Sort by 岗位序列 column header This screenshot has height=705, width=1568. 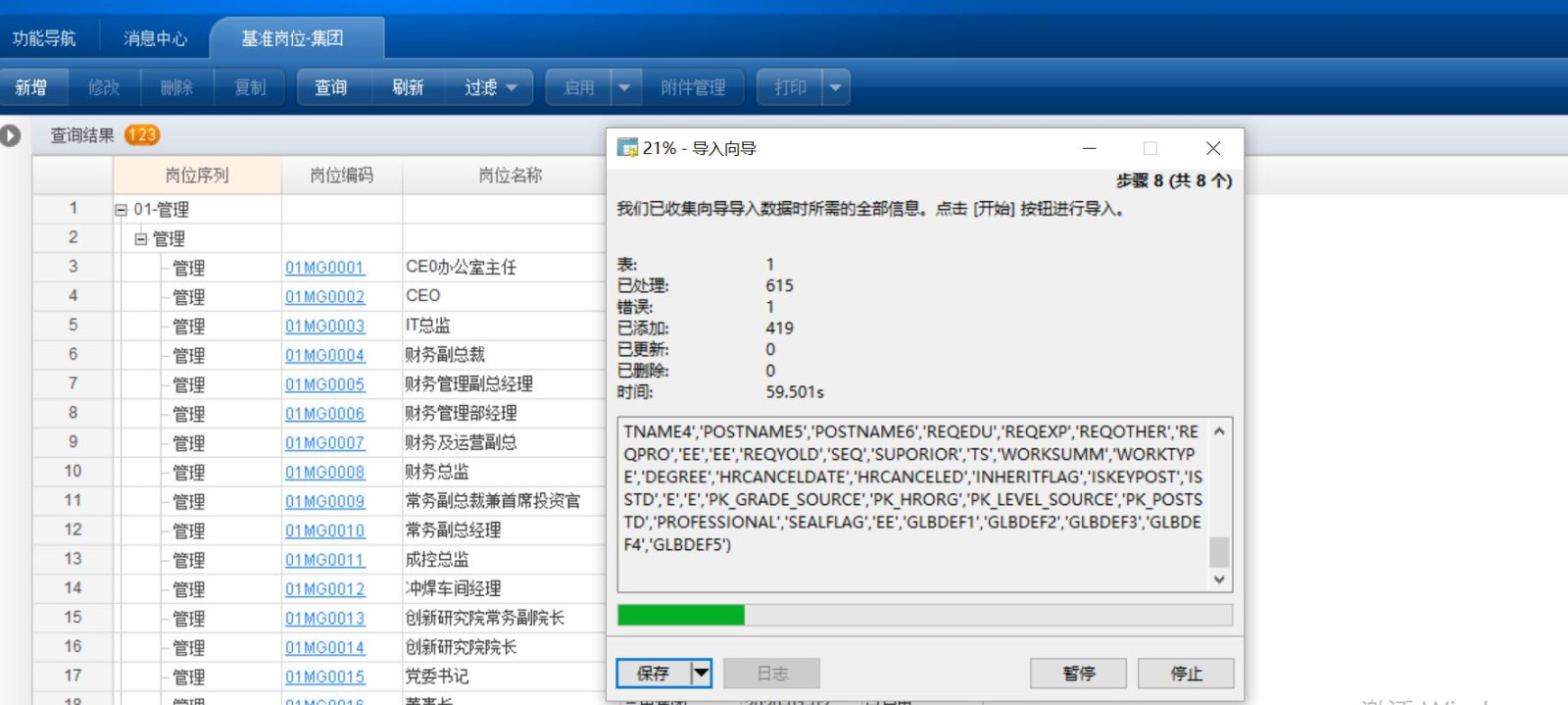pyautogui.click(x=197, y=176)
